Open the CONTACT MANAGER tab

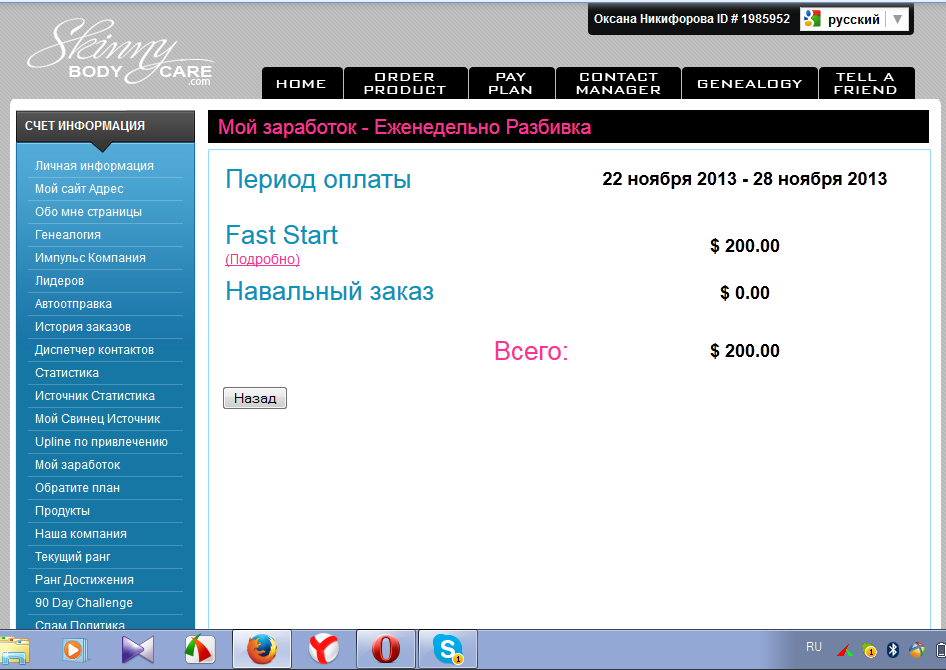tap(618, 83)
